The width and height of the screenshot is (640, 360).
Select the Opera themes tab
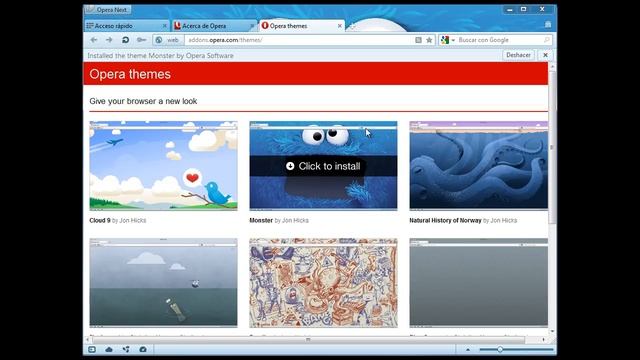(302, 26)
